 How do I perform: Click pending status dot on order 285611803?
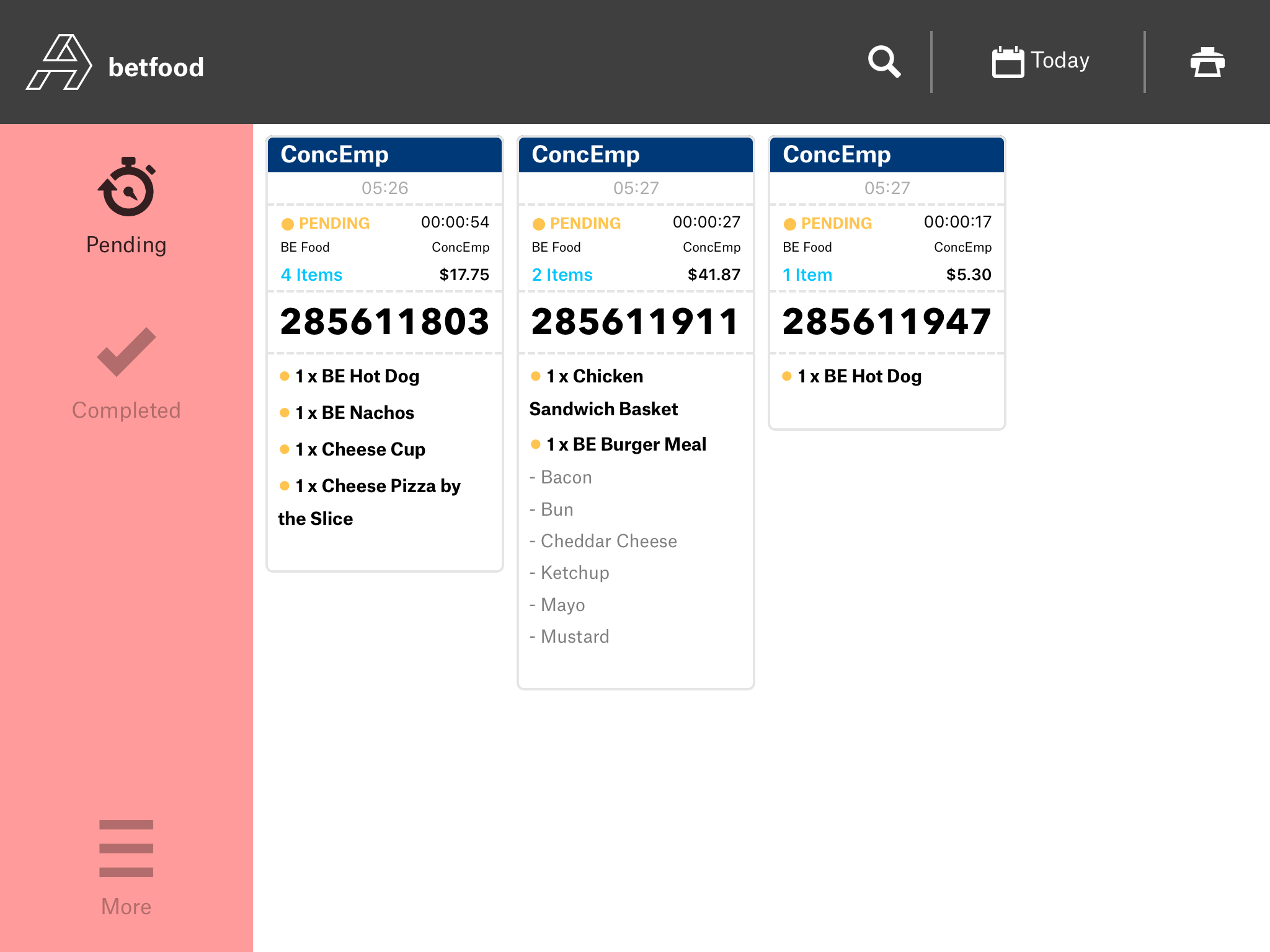pos(288,224)
